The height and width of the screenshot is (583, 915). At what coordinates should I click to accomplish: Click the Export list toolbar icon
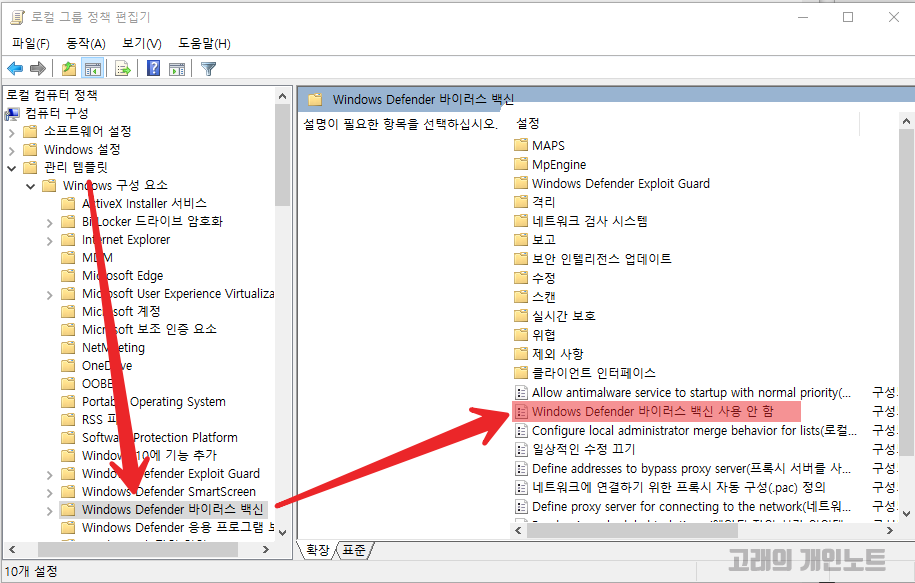(123, 69)
